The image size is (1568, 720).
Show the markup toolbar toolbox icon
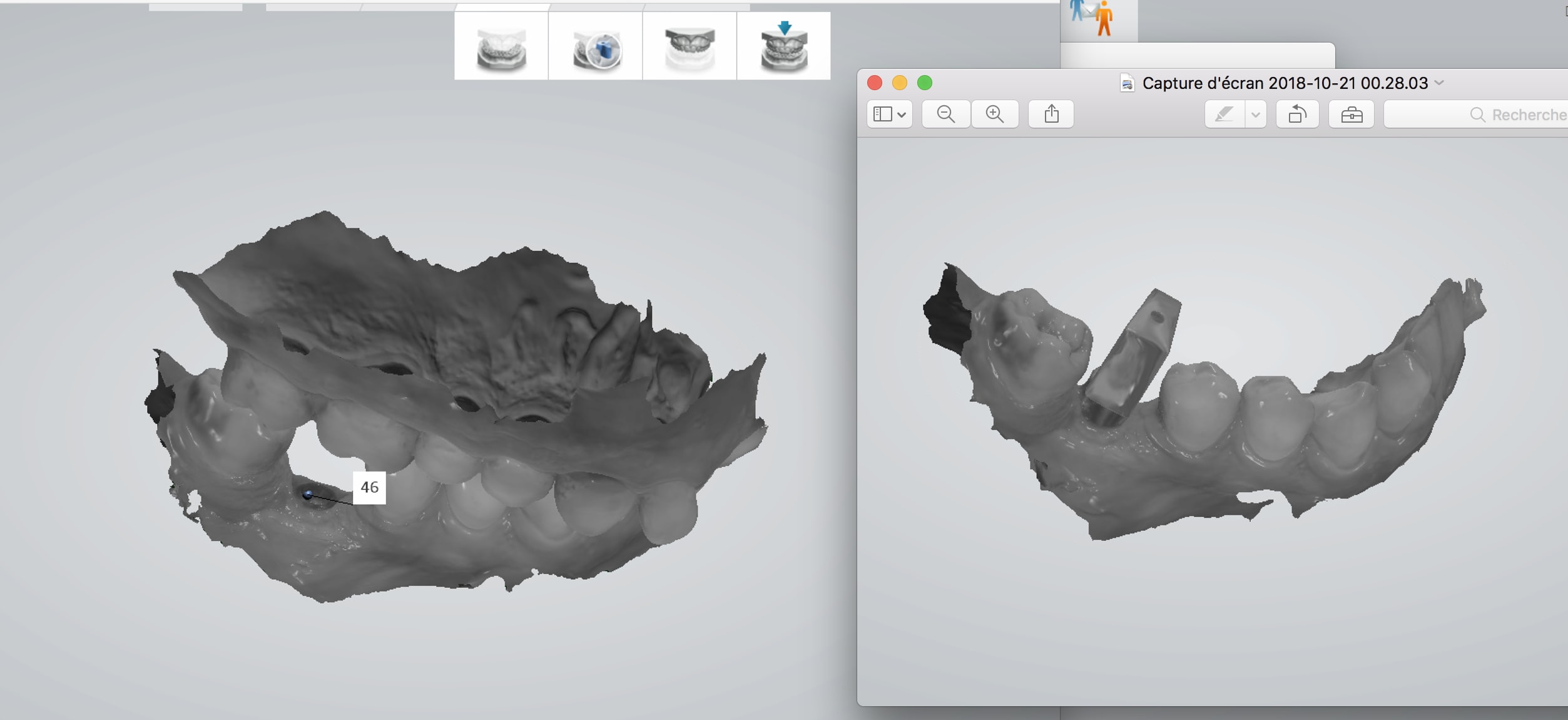(x=1351, y=114)
